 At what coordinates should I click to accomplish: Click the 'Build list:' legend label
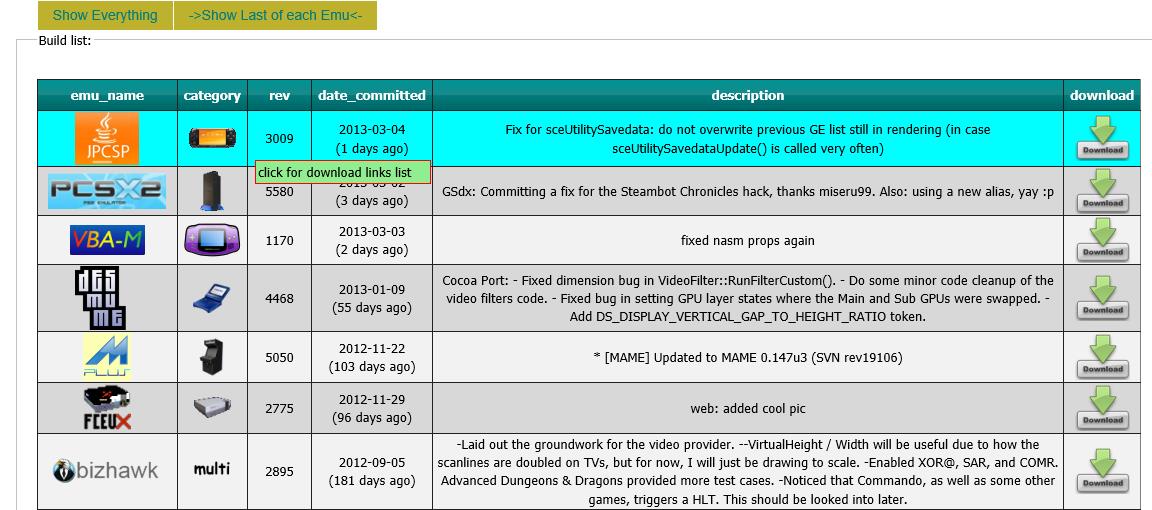[x=65, y=40]
